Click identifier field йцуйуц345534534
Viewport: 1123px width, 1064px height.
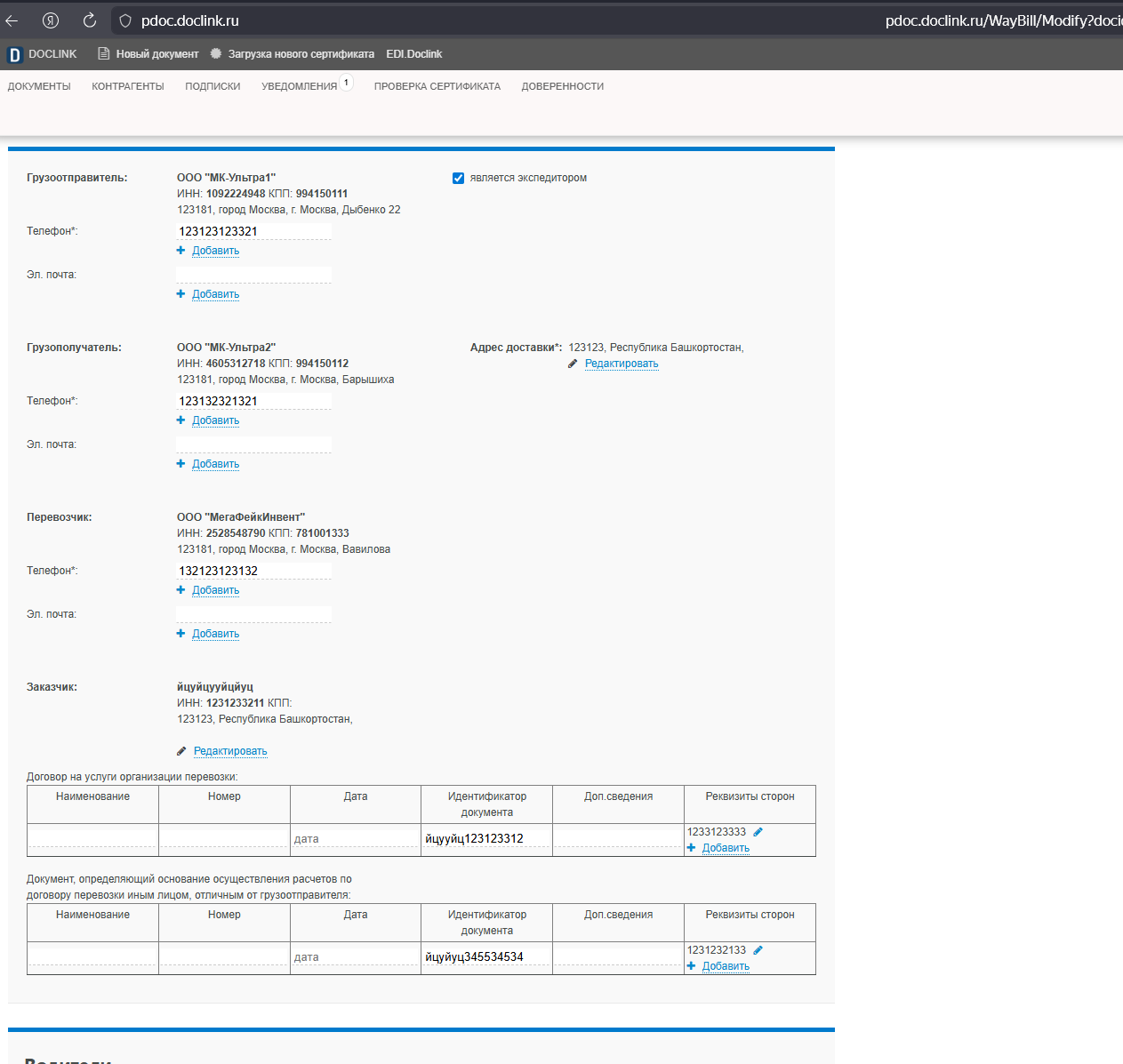tap(487, 956)
